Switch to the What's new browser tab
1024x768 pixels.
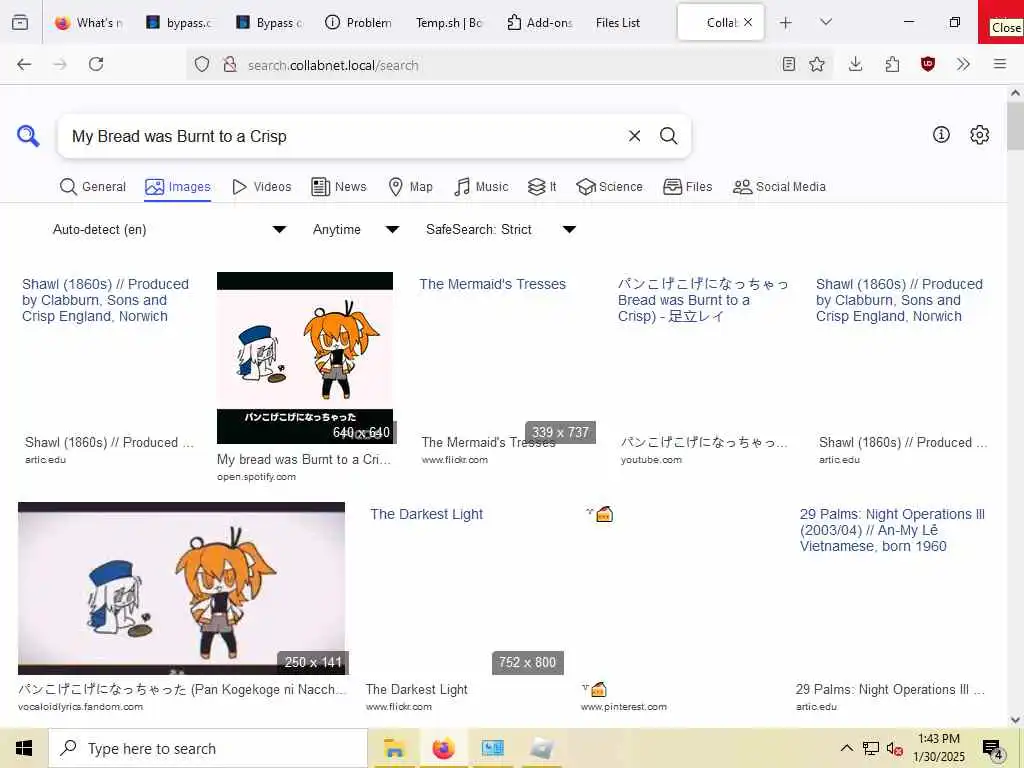tap(89, 23)
